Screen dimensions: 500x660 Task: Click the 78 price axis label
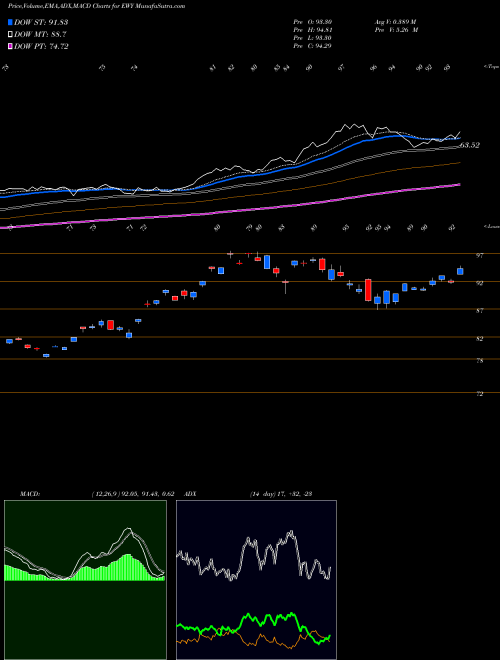pos(479,361)
